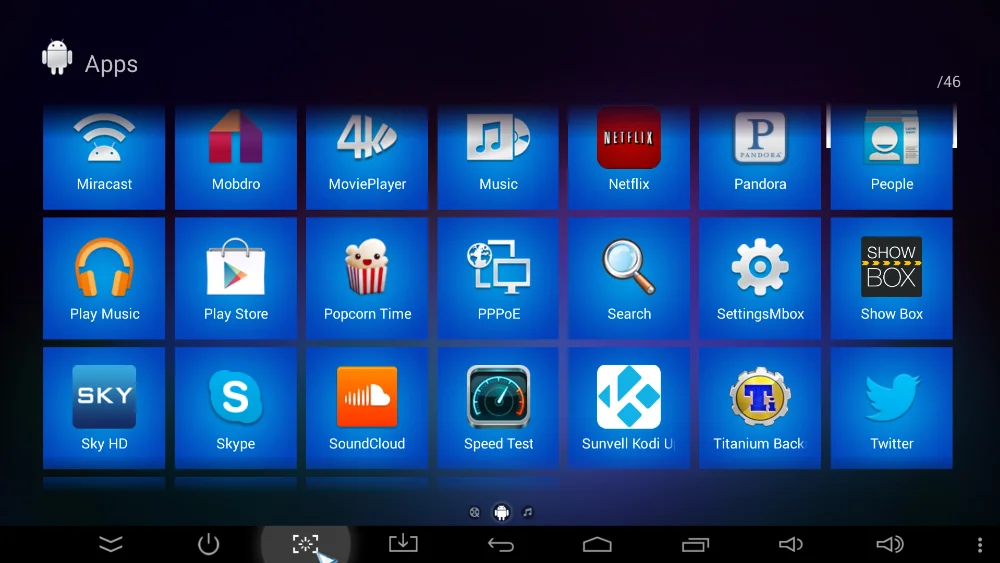The image size is (1000, 563).
Task: Open PPPoE network app
Action: pos(498,278)
